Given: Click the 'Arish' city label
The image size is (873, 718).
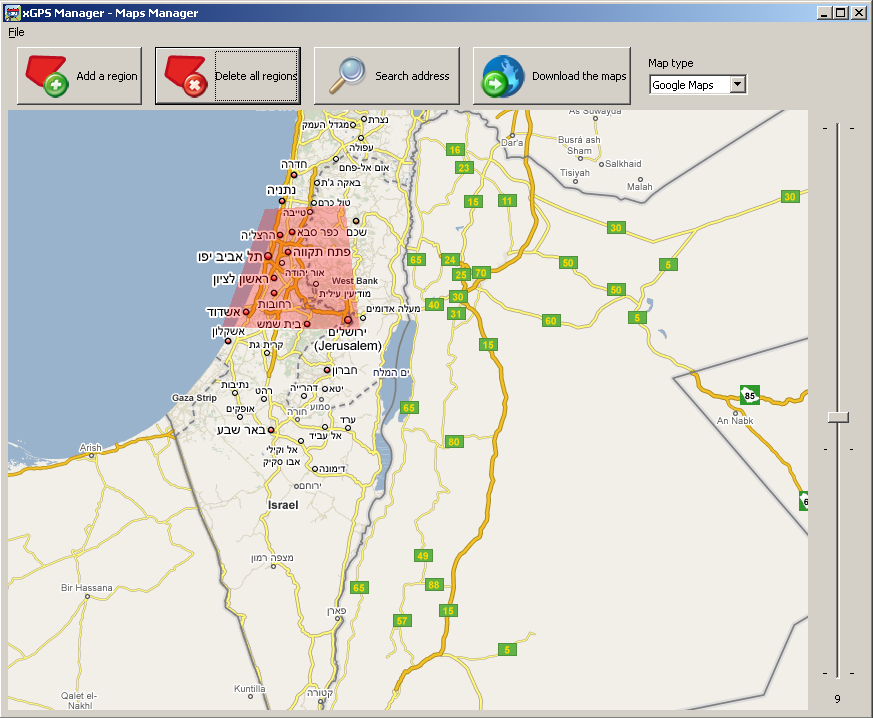Looking at the screenshot, I should (90, 447).
